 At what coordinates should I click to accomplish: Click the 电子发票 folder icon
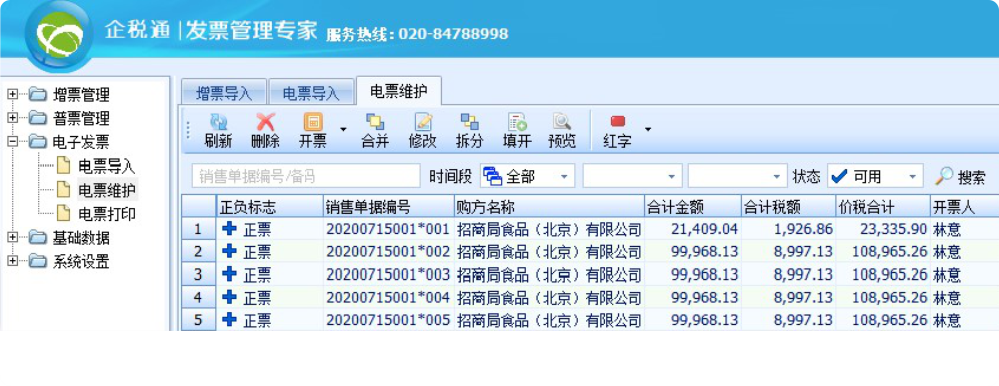(x=38, y=142)
